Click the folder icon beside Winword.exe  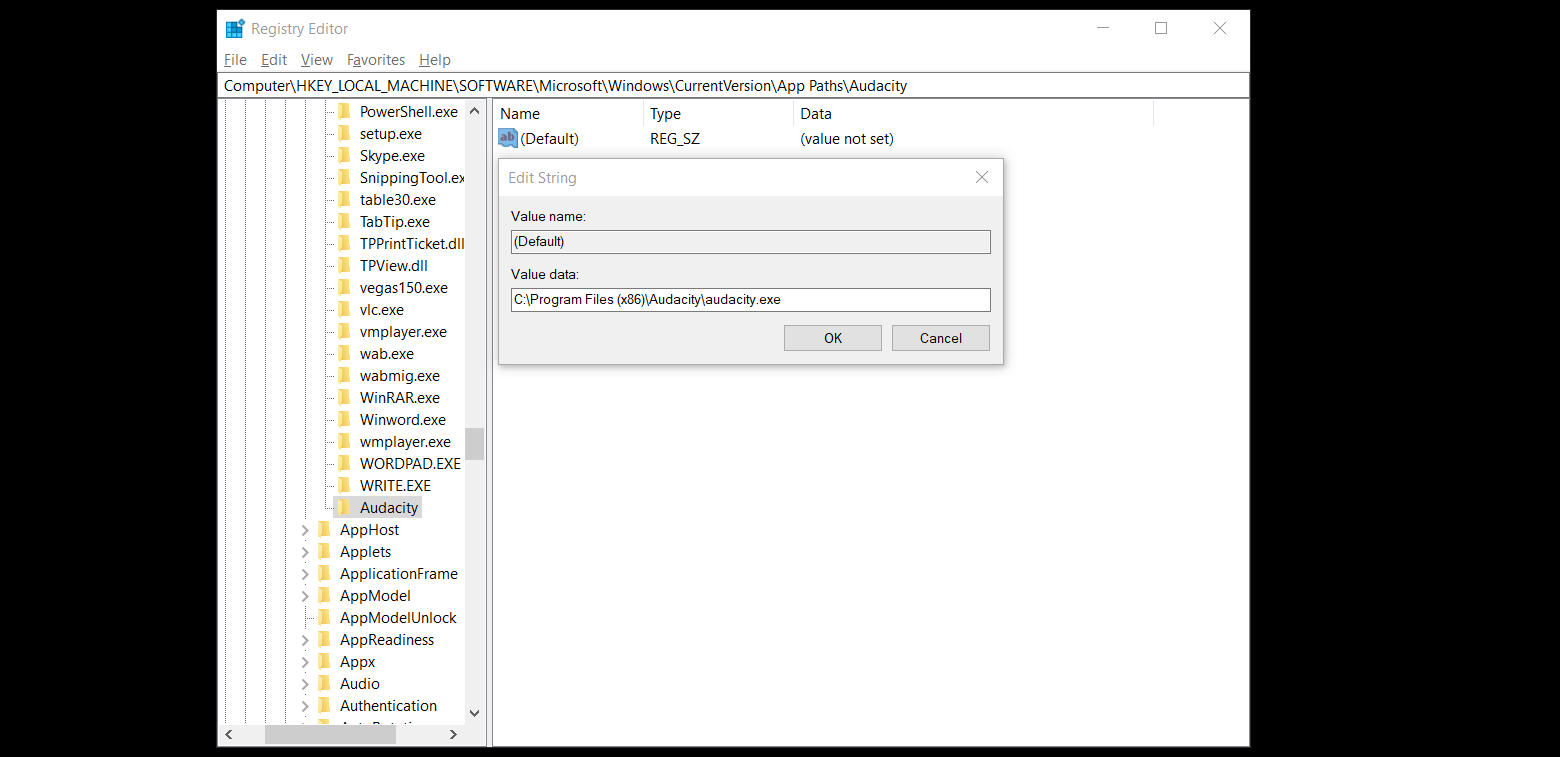(344, 419)
